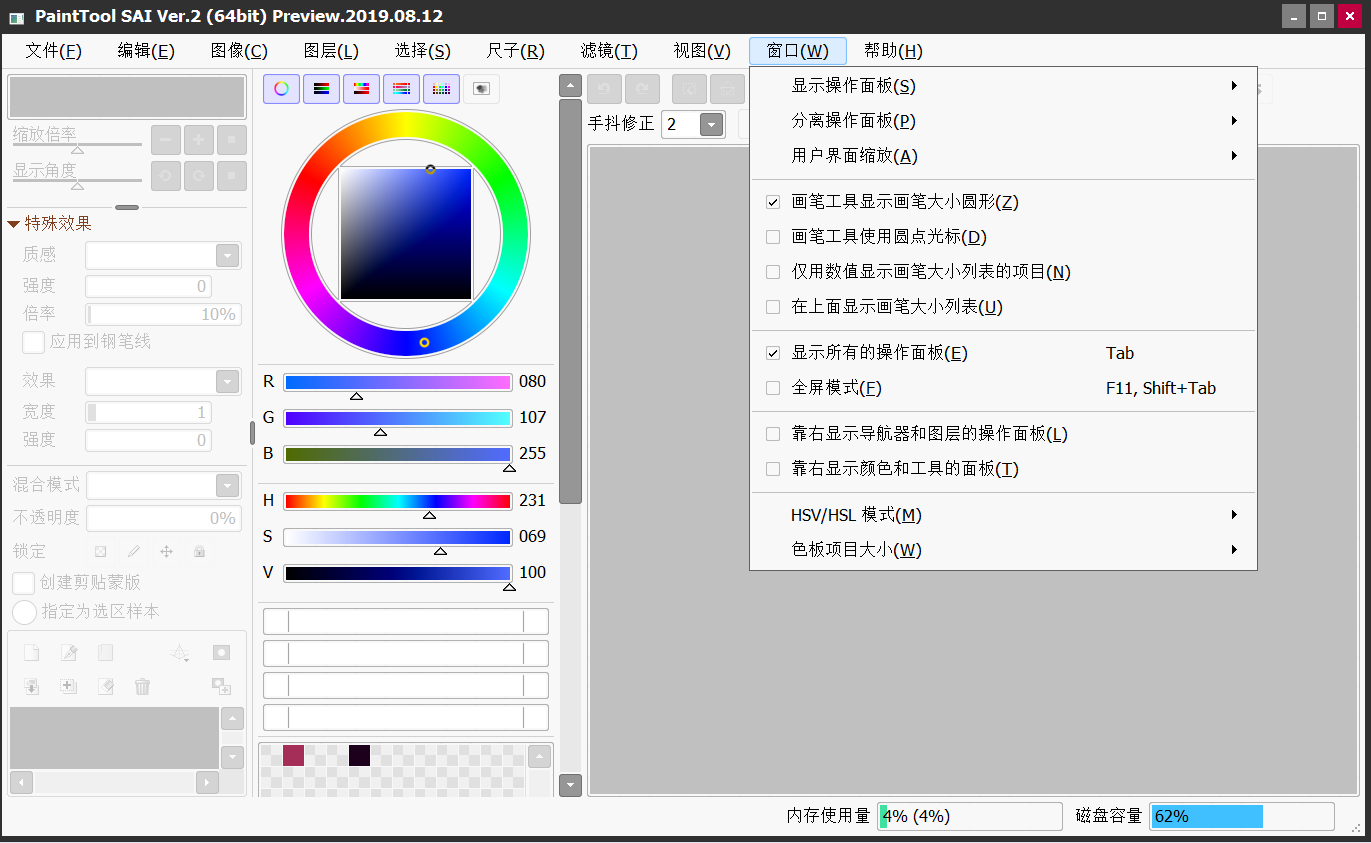1371x843 pixels.
Task: Open the 文件 menu
Action: 53,51
